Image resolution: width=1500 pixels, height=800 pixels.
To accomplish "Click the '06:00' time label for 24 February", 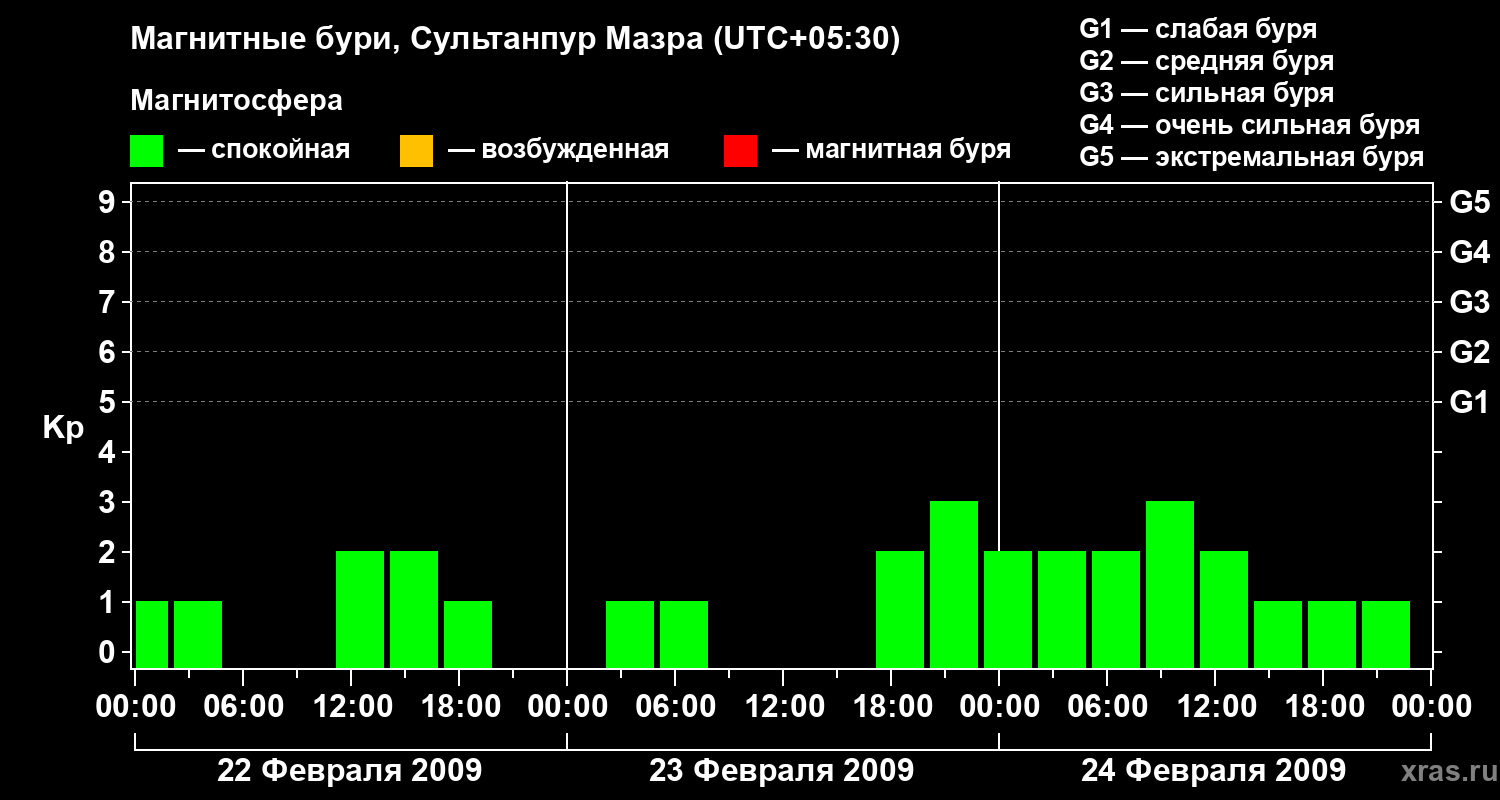I will pyautogui.click(x=1107, y=707).
